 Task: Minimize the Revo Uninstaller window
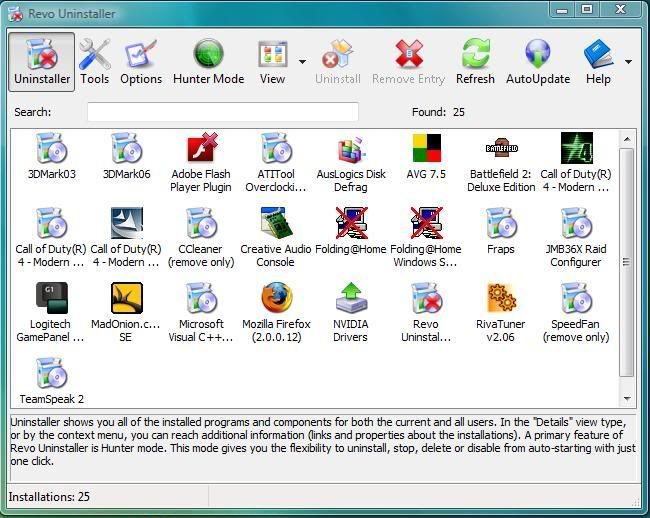(x=563, y=9)
